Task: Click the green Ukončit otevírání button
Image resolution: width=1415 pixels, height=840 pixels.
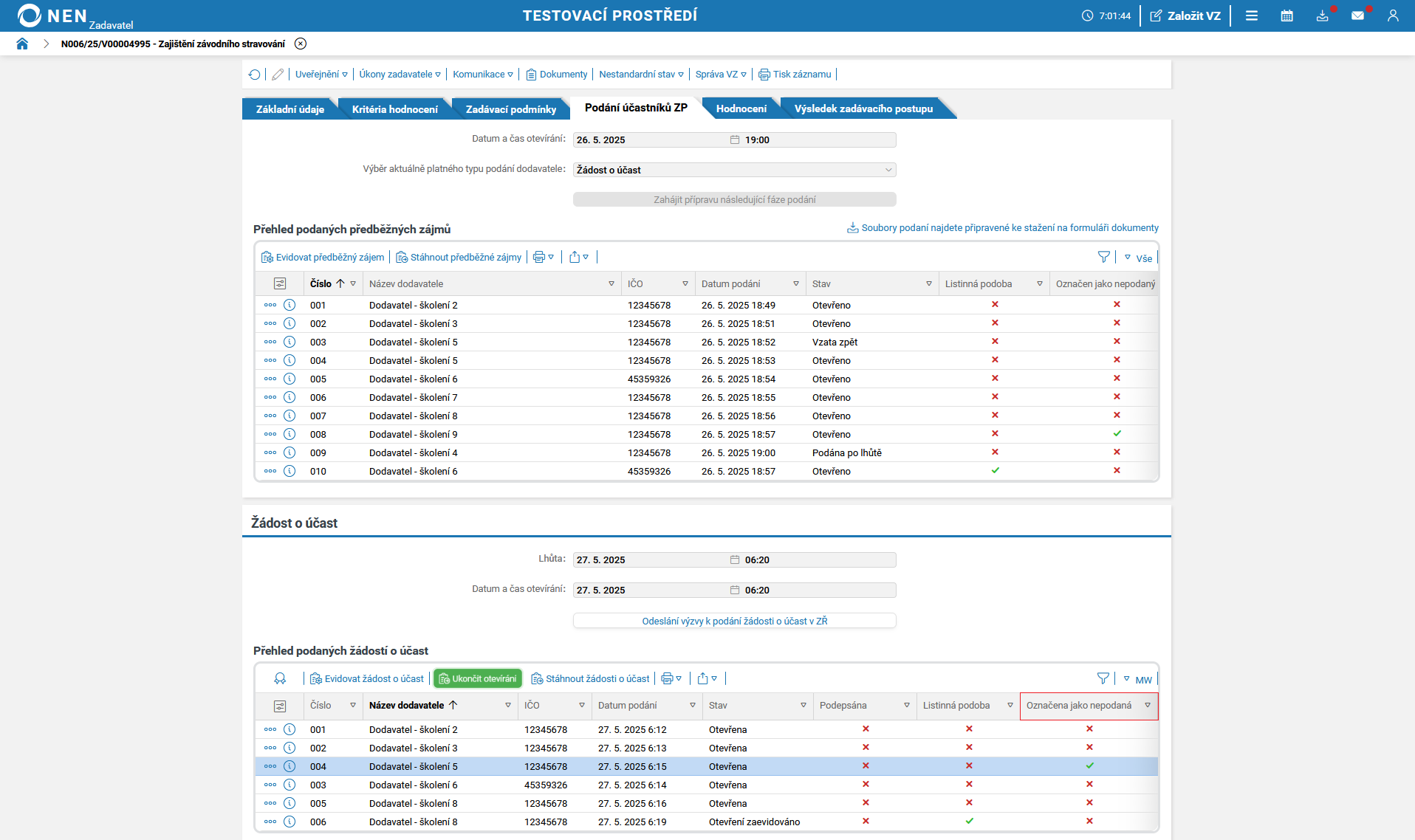Action: (478, 678)
